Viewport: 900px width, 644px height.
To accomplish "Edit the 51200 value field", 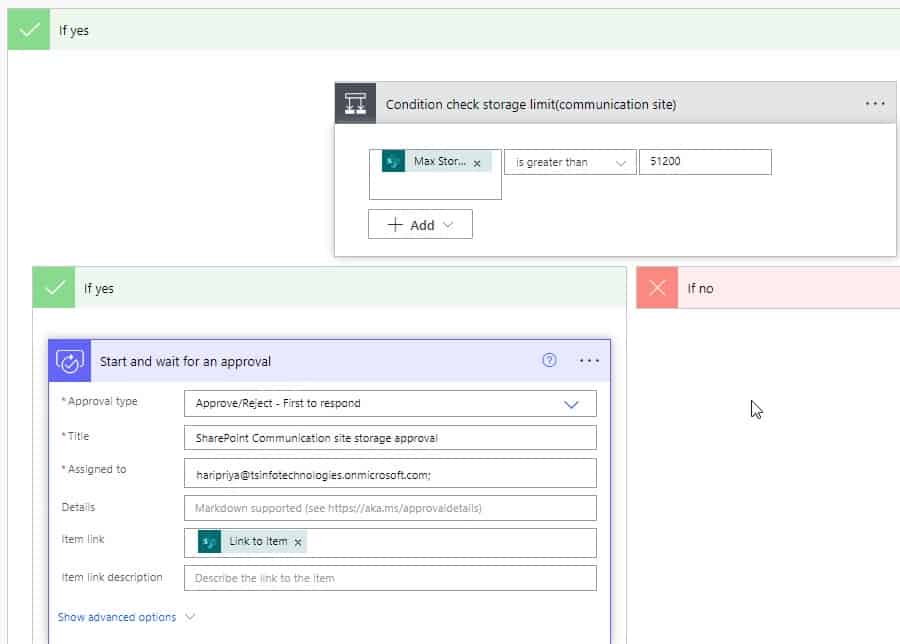I will pos(705,162).
